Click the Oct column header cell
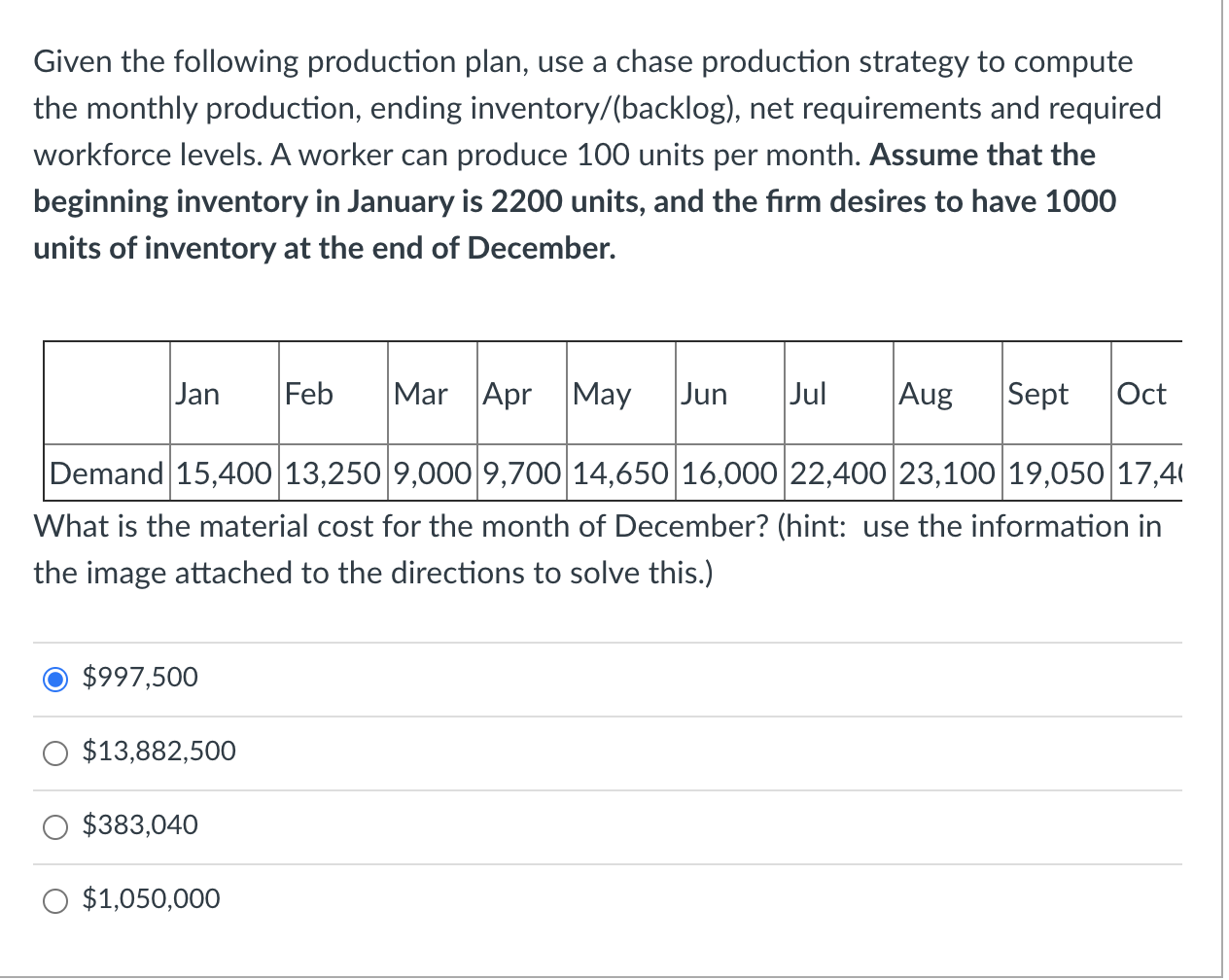This screenshot has width=1229, height=980. 1145,394
